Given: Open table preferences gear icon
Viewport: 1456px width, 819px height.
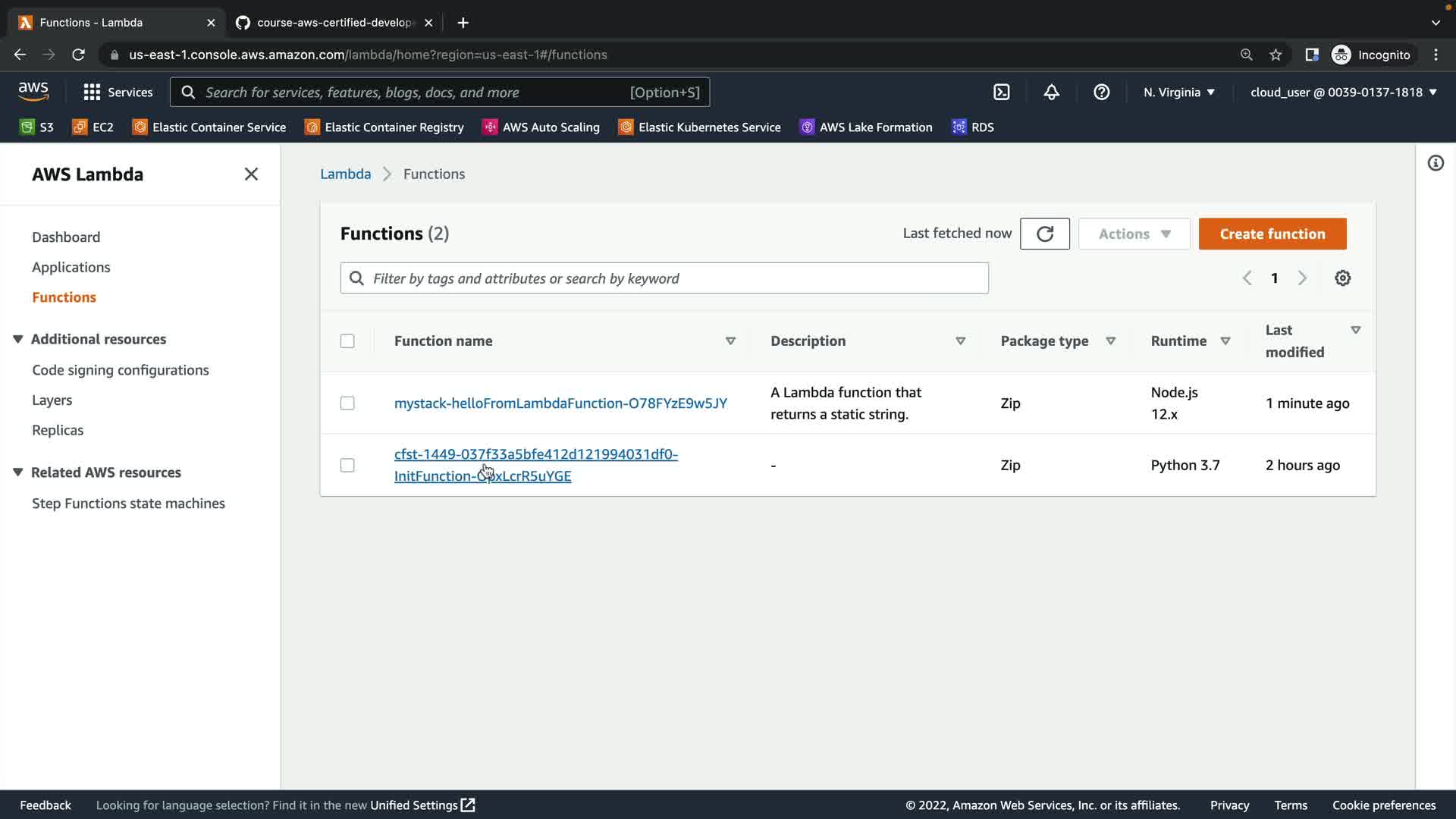Looking at the screenshot, I should point(1342,278).
